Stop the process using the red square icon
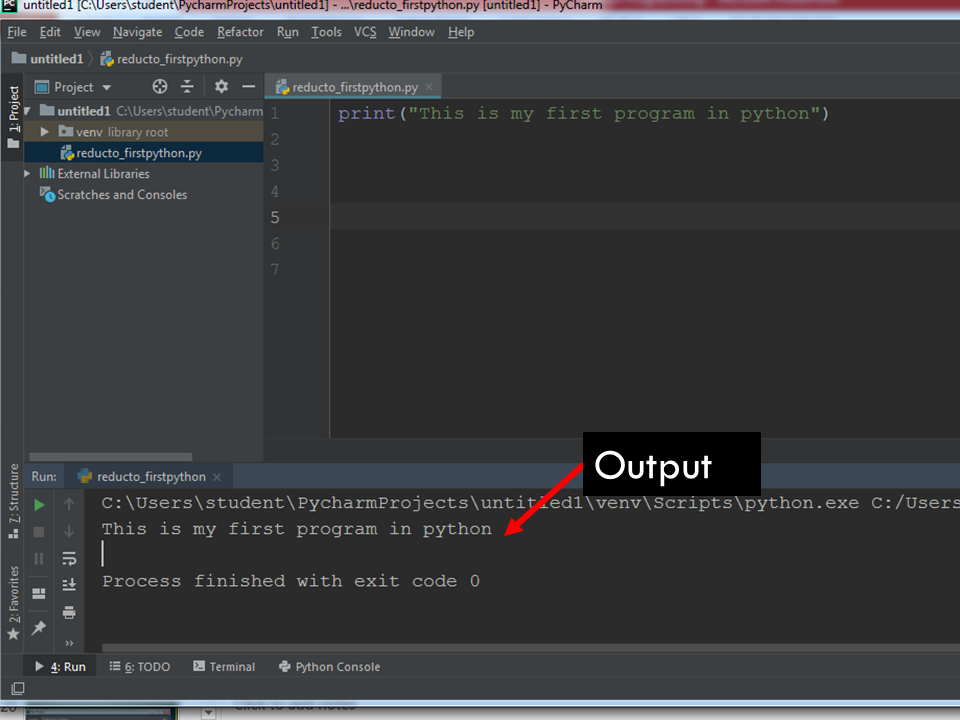 click(38, 531)
